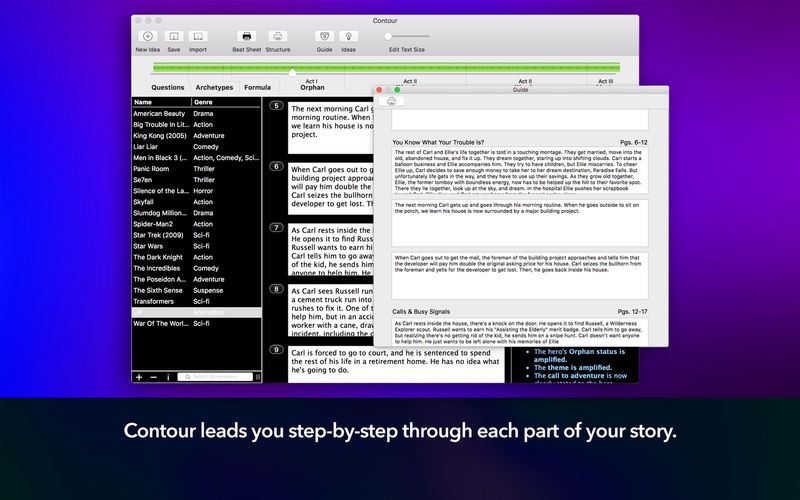Click the beat number 5 badge
Screen dimensions: 800x500
point(276,106)
